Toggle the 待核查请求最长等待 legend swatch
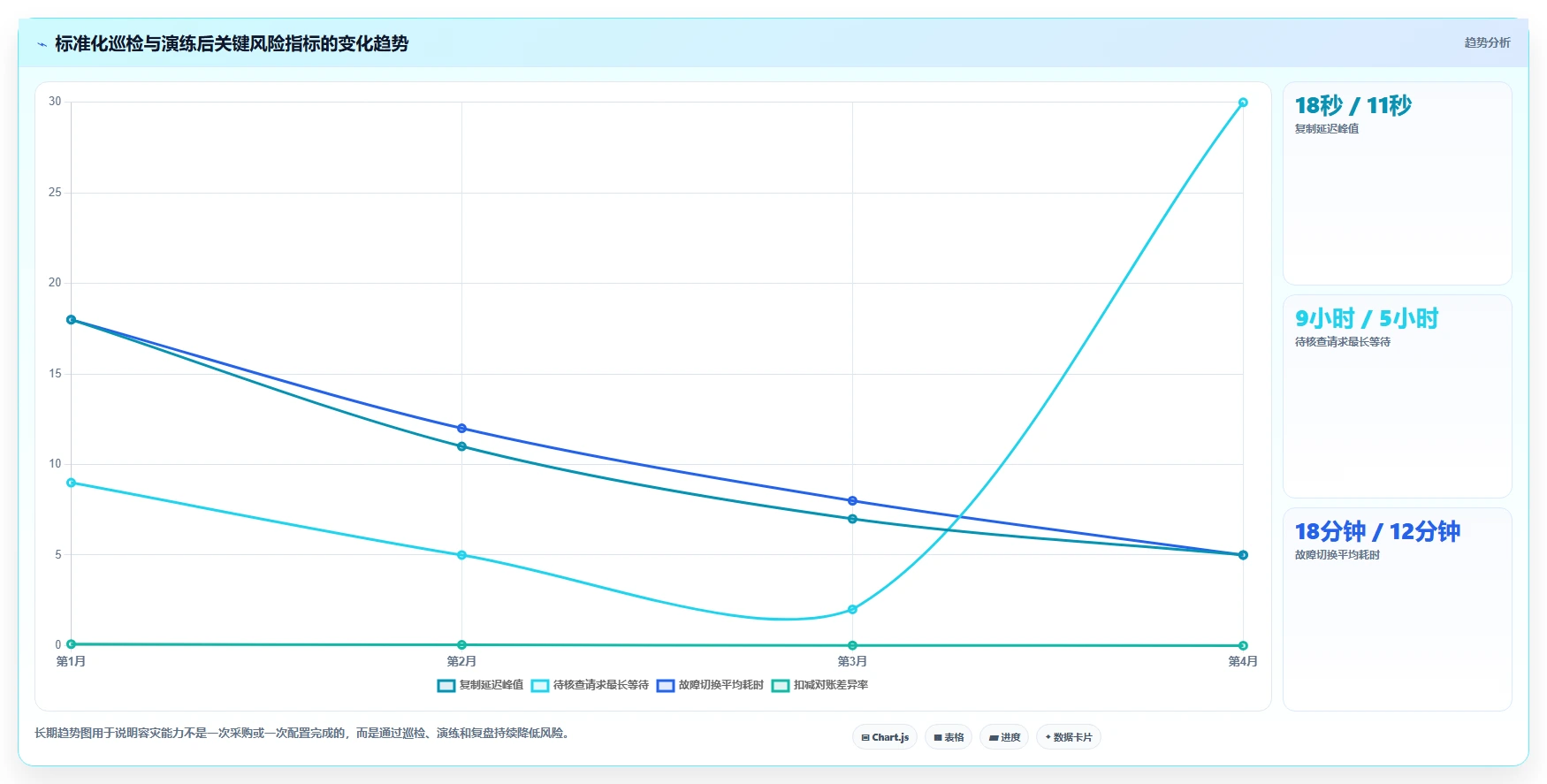The image size is (1547, 784). (540, 686)
